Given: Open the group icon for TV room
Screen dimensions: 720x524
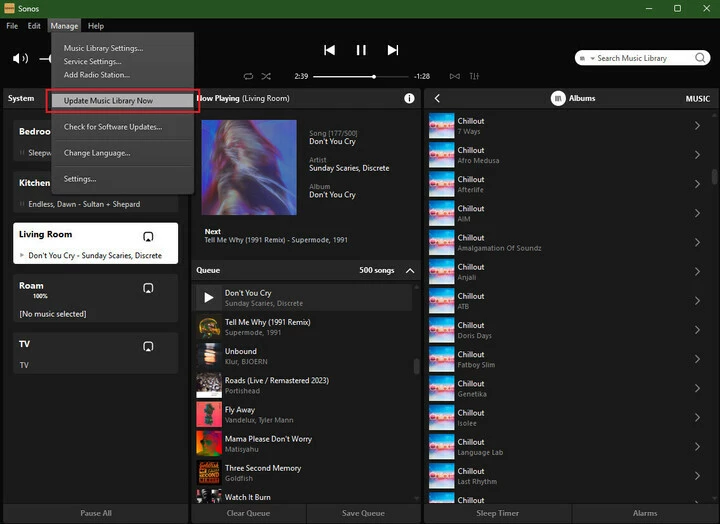Looking at the screenshot, I should [148, 346].
